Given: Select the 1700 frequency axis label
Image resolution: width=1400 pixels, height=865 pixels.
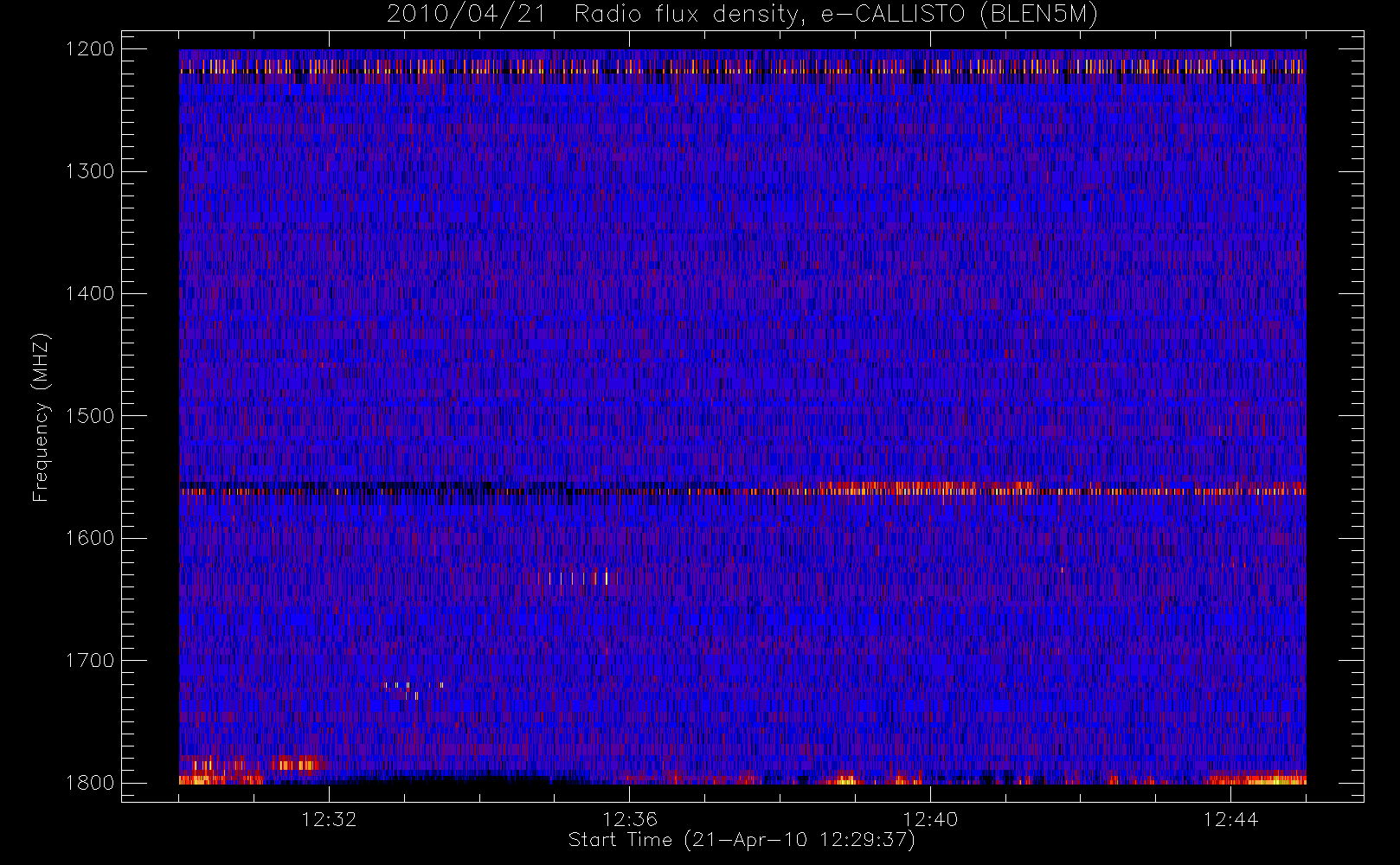Looking at the screenshot, I should (90, 660).
